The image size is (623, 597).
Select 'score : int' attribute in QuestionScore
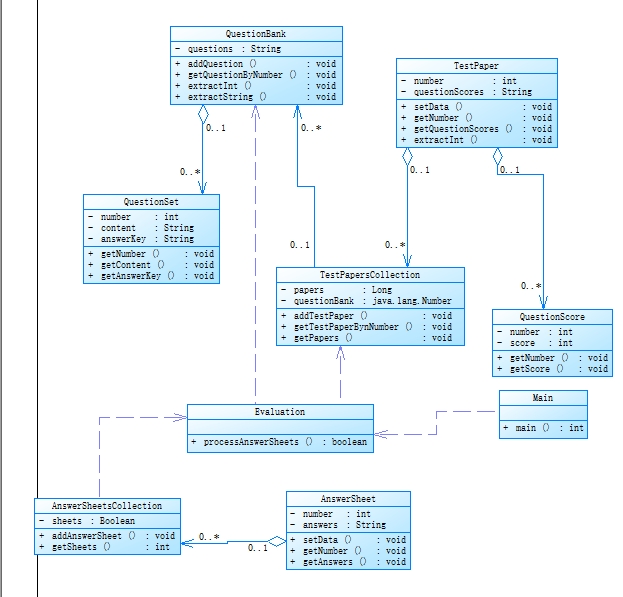[535, 343]
